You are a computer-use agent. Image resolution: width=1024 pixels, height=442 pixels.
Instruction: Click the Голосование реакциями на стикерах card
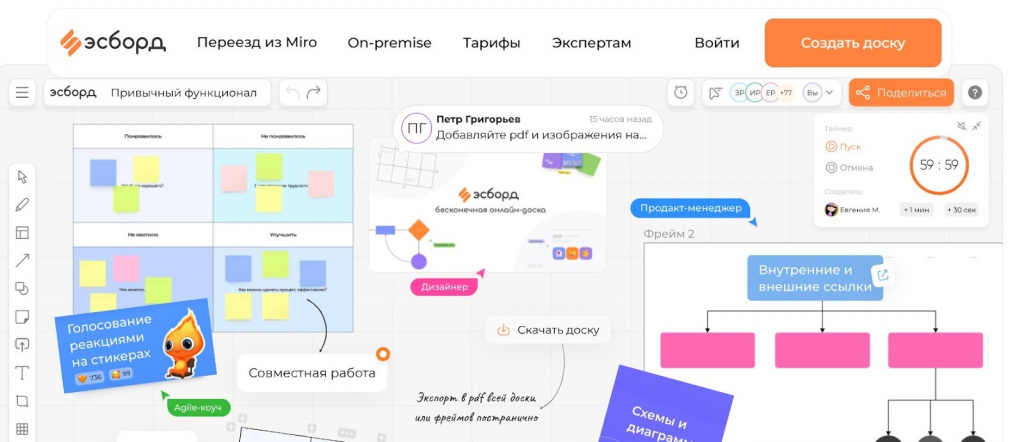(135, 345)
